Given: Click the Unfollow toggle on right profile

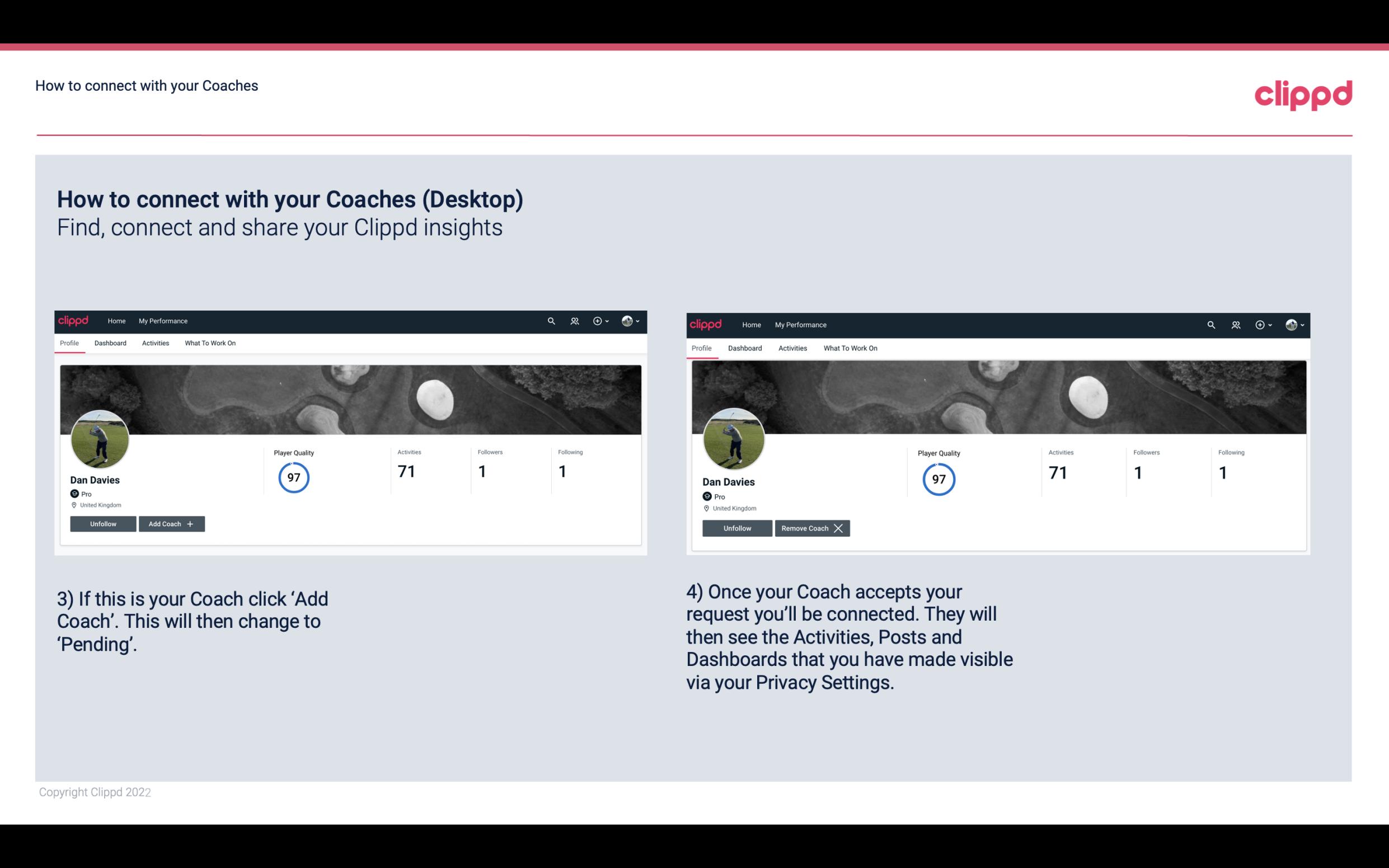Looking at the screenshot, I should point(736,528).
